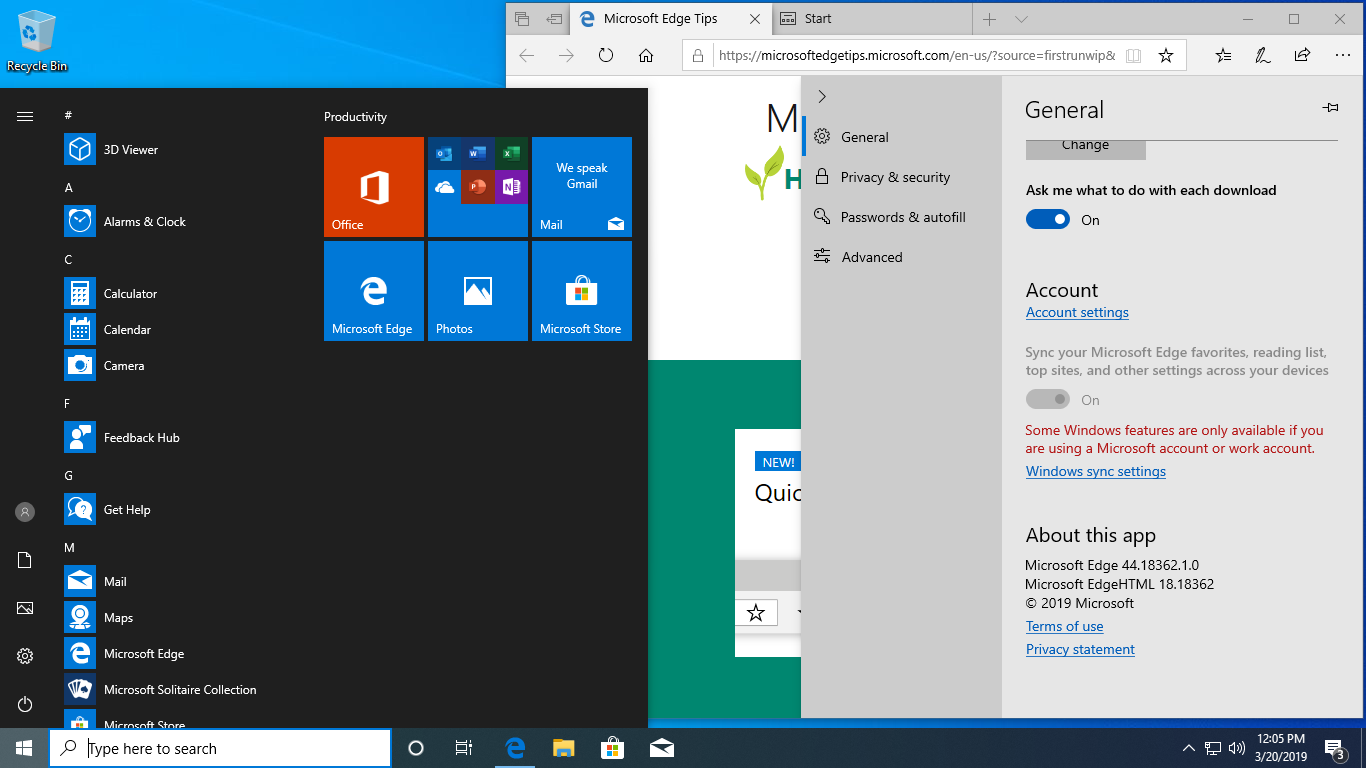Click the user account icon in Start

pos(25,512)
